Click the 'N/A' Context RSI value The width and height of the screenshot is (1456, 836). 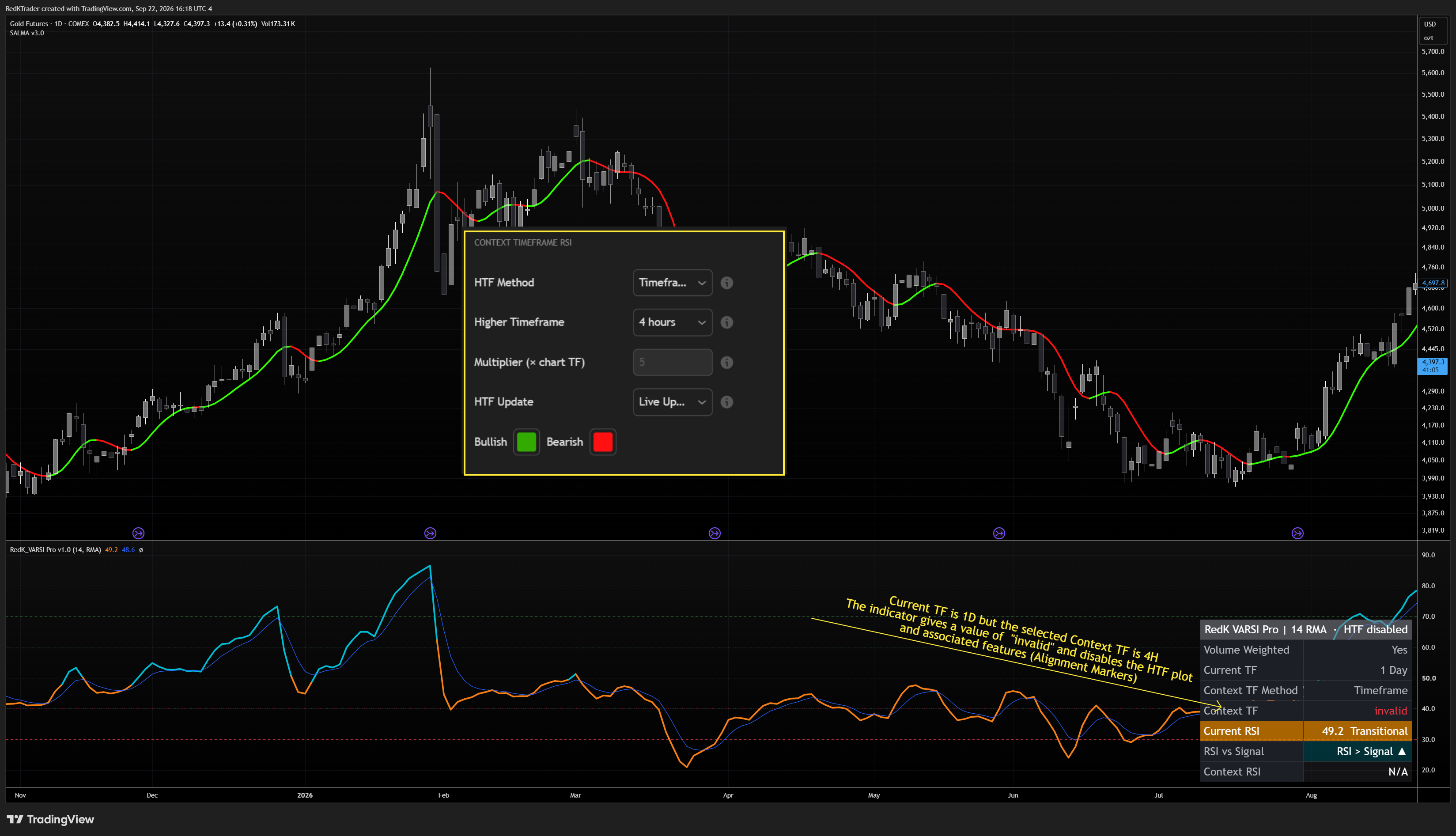(x=1398, y=772)
